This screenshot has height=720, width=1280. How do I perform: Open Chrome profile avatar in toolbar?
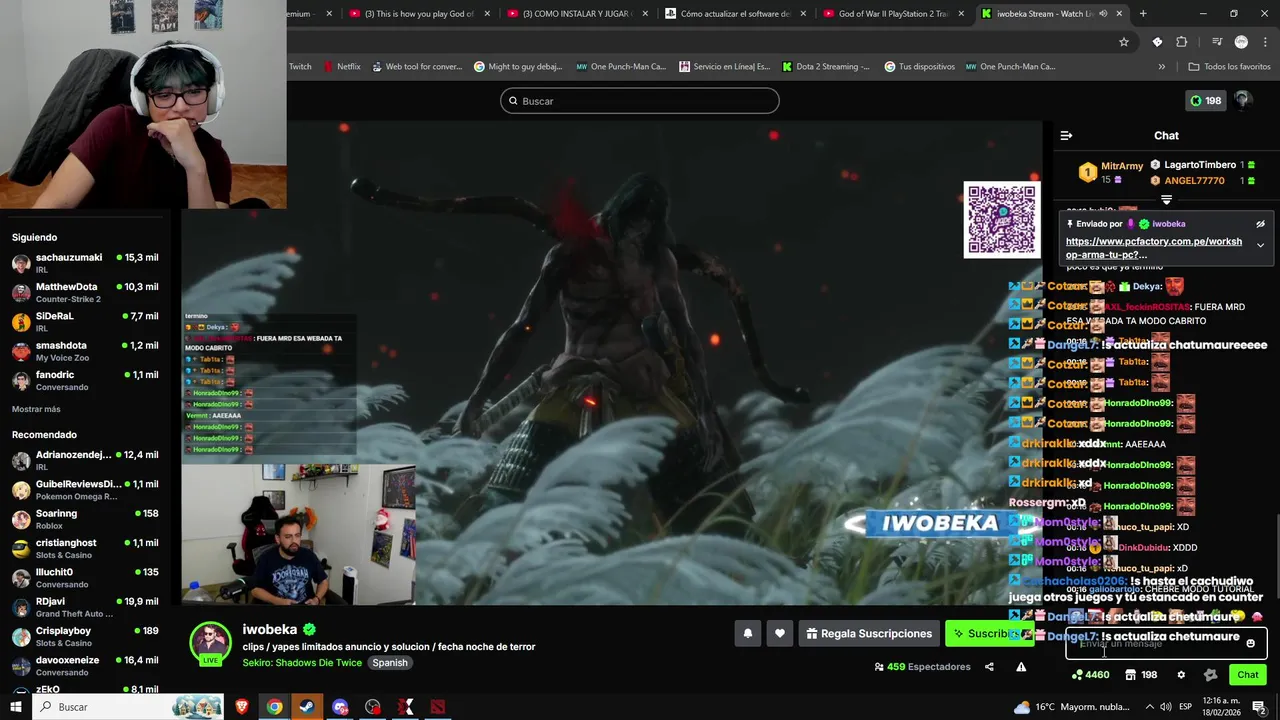click(x=1241, y=42)
